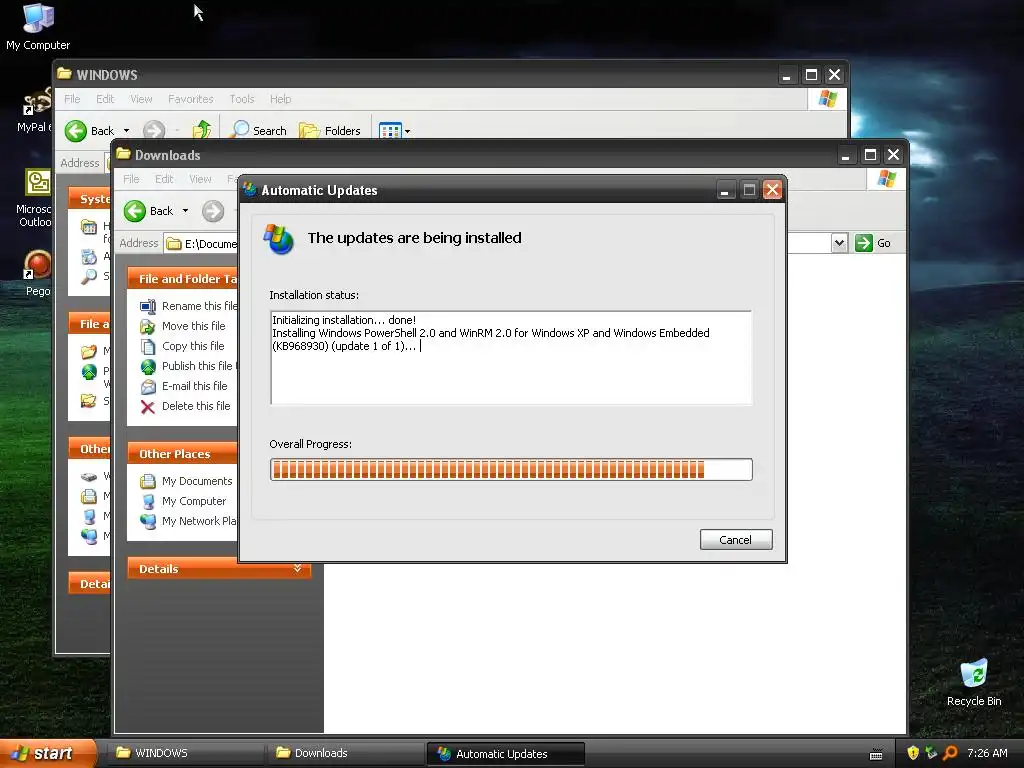Click the keyboard icon on taskbar

pos(876,755)
